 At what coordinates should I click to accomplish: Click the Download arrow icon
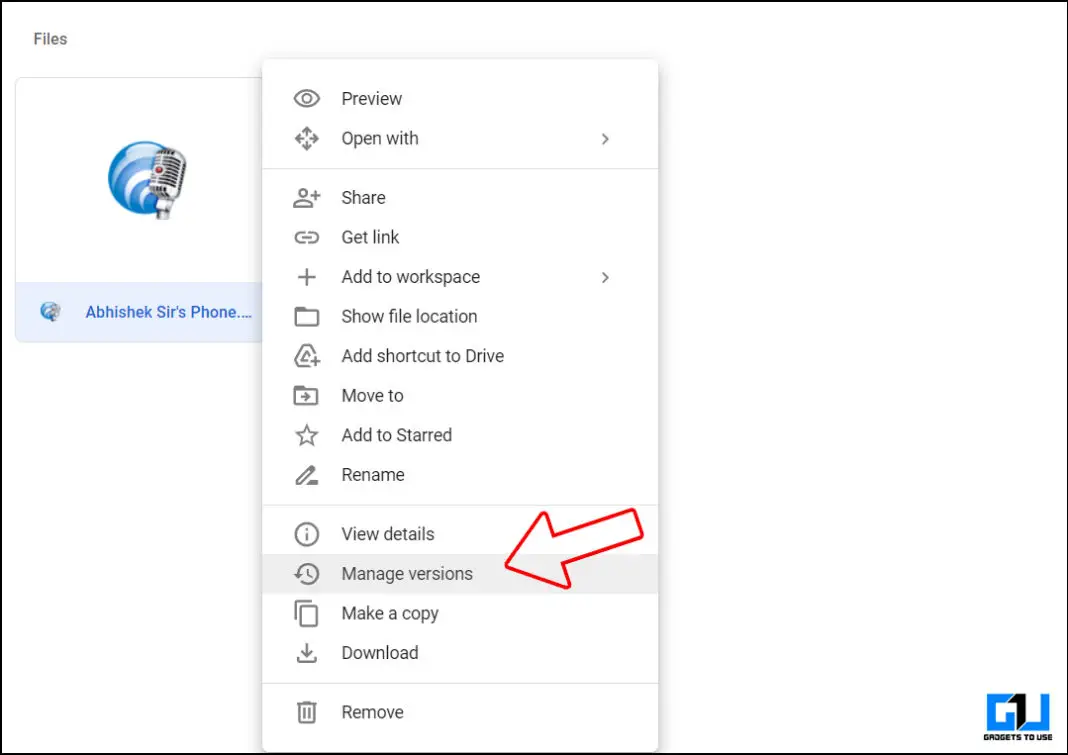[x=306, y=653]
